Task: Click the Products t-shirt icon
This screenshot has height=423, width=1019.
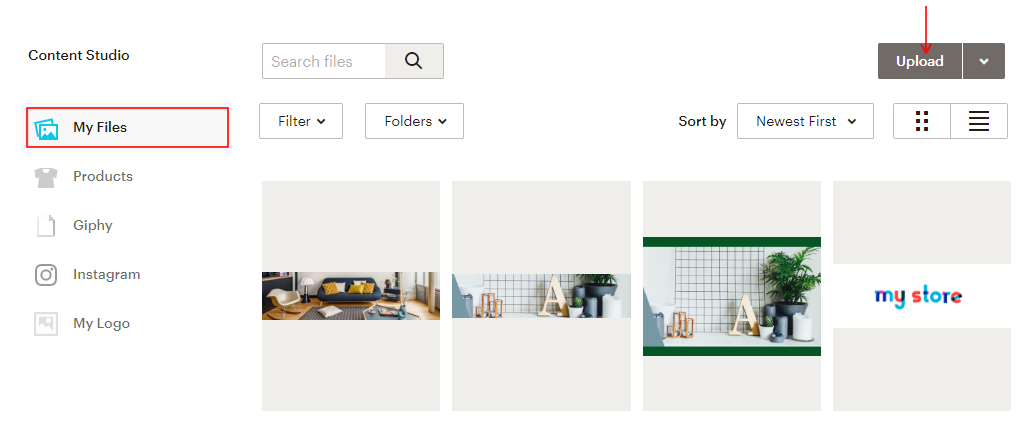Action: pos(46,177)
